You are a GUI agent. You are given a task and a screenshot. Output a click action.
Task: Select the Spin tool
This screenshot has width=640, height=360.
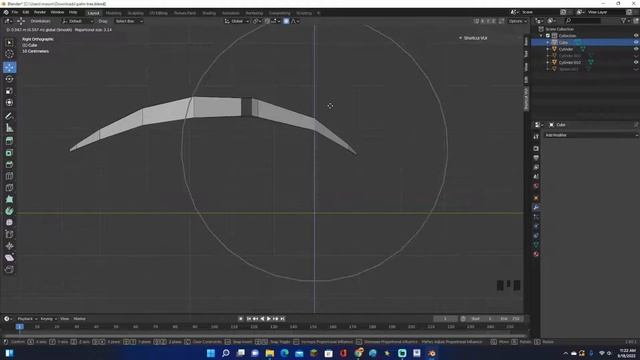[9, 211]
